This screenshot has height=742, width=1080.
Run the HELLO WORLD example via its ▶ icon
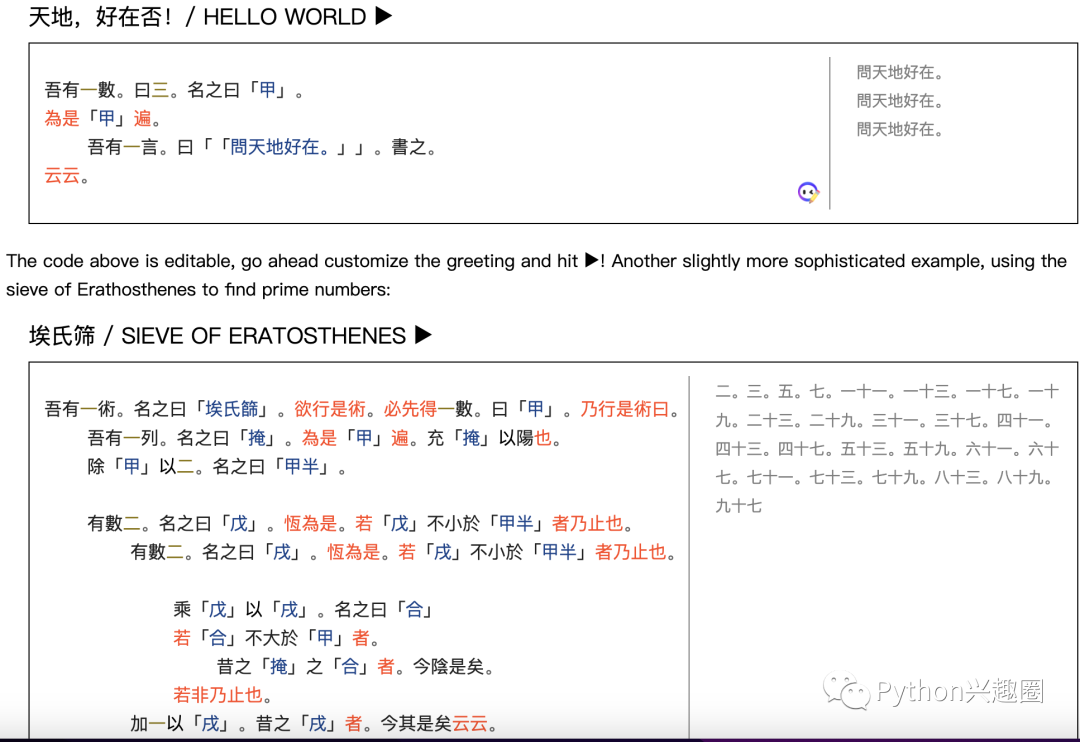pyautogui.click(x=381, y=16)
